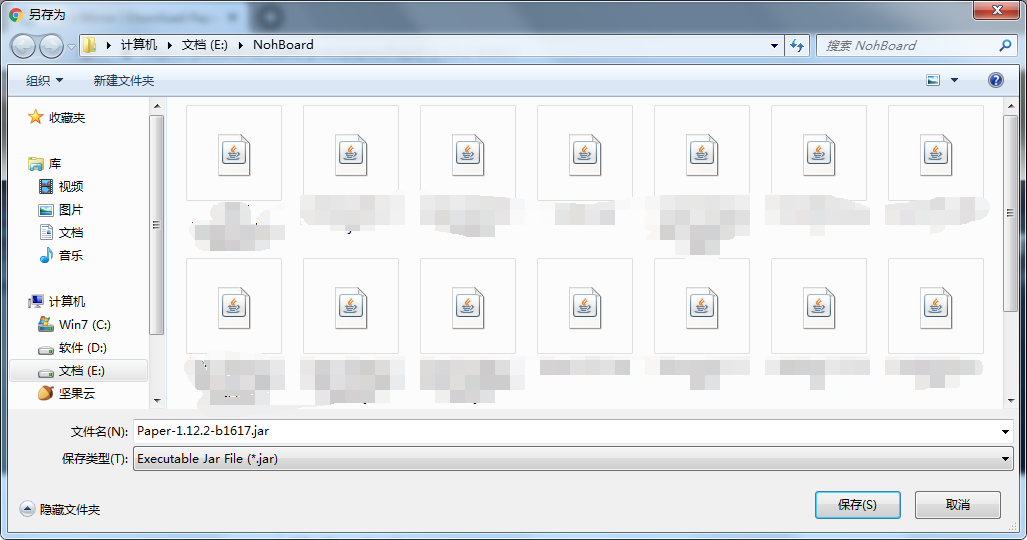Open address bar history dropdown
The width and height of the screenshot is (1027, 540).
[774, 46]
